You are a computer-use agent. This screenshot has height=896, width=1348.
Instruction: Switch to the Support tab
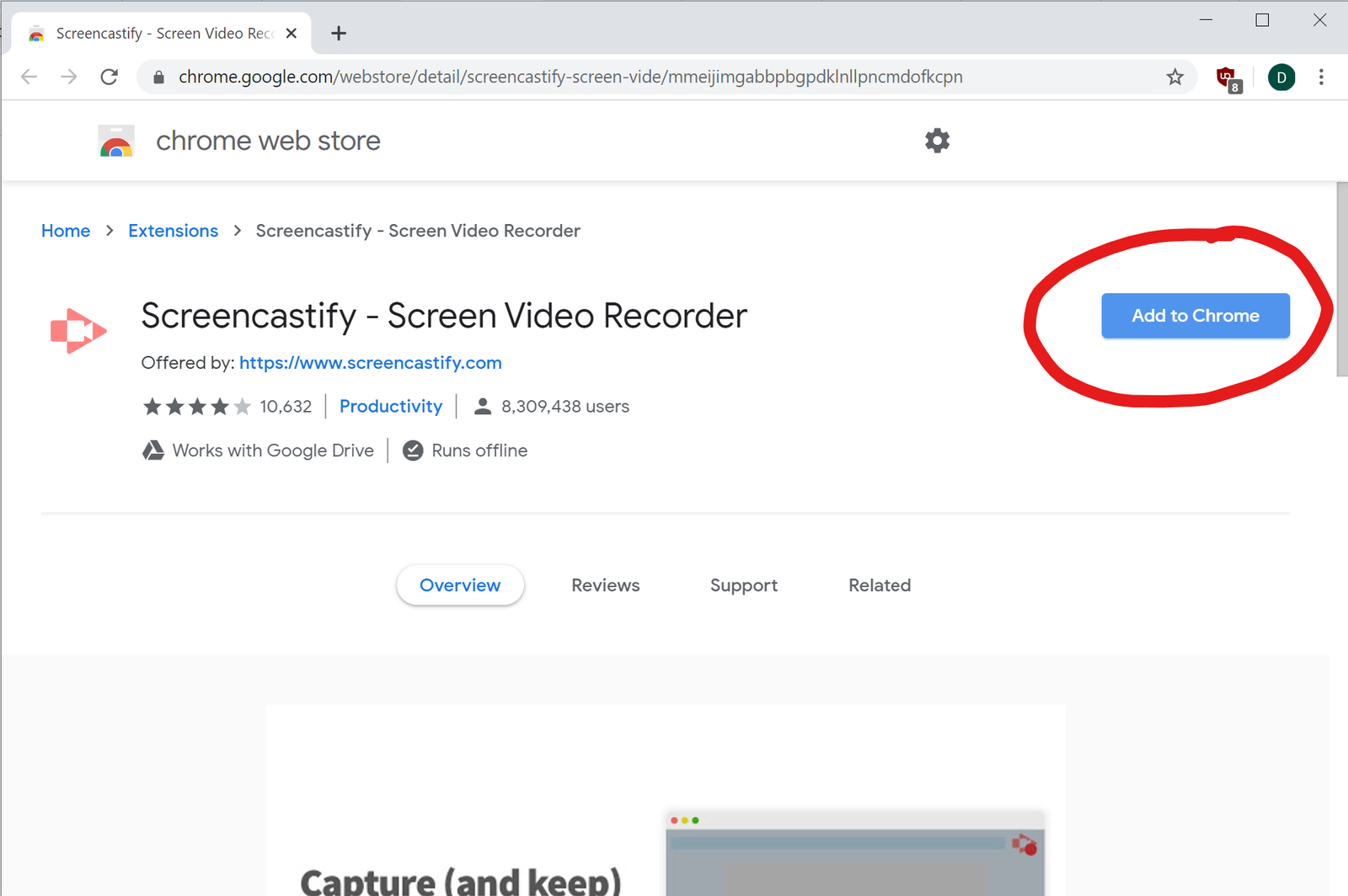pos(743,585)
